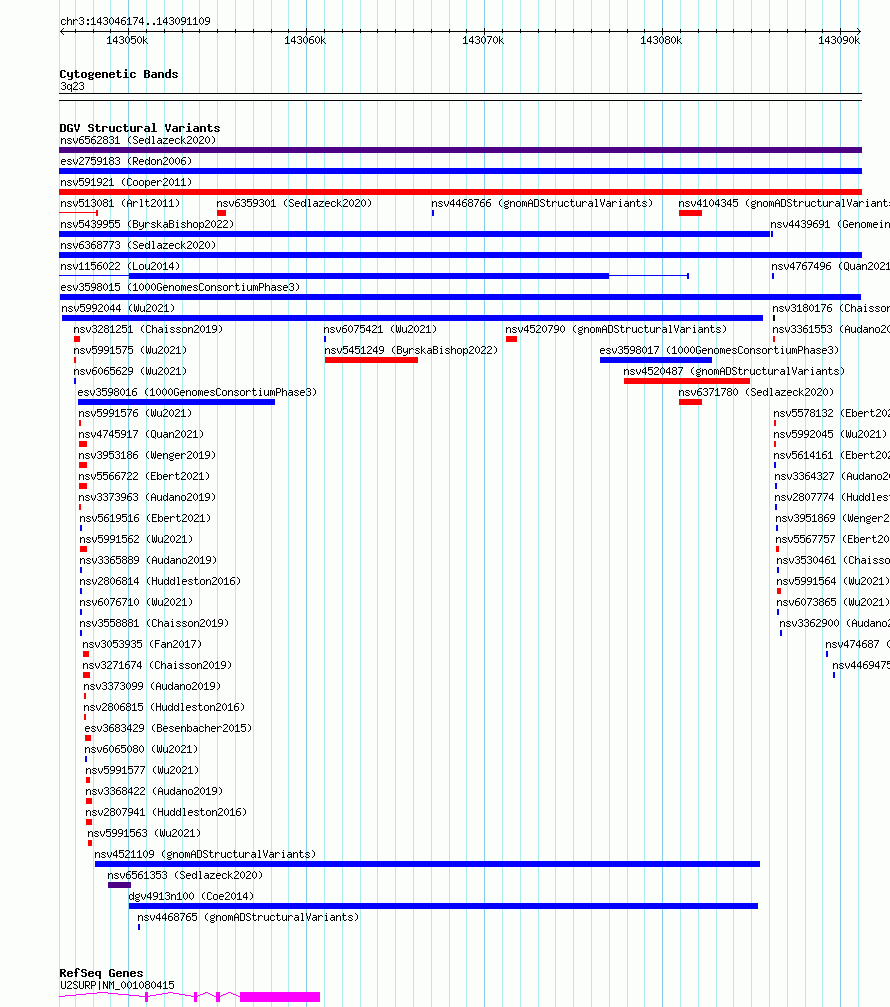Select nsv3368422 (Audano2019) label
Viewport: 890px width, 1007px height.
[155, 791]
